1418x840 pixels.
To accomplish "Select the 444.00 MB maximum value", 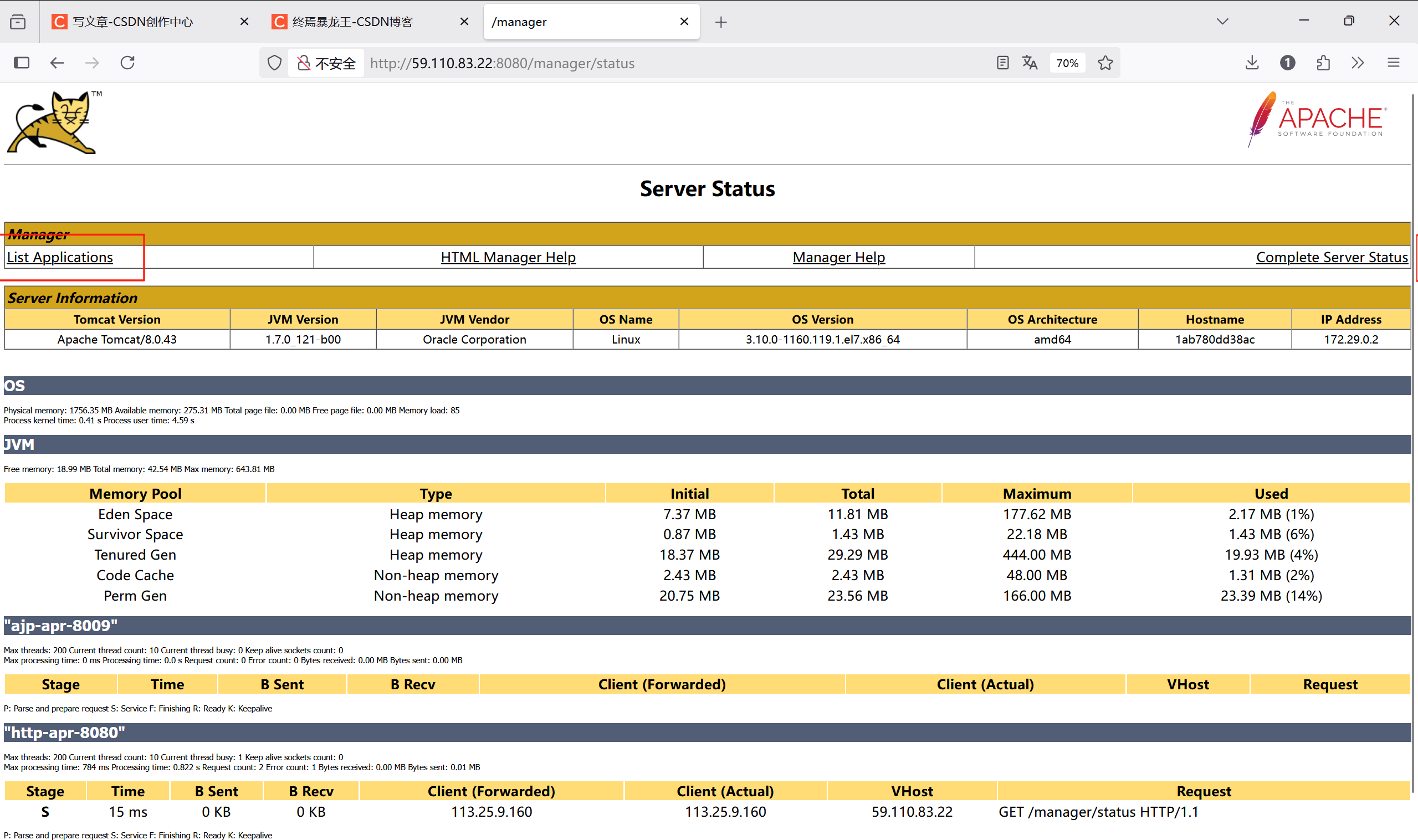I will coord(1036,555).
